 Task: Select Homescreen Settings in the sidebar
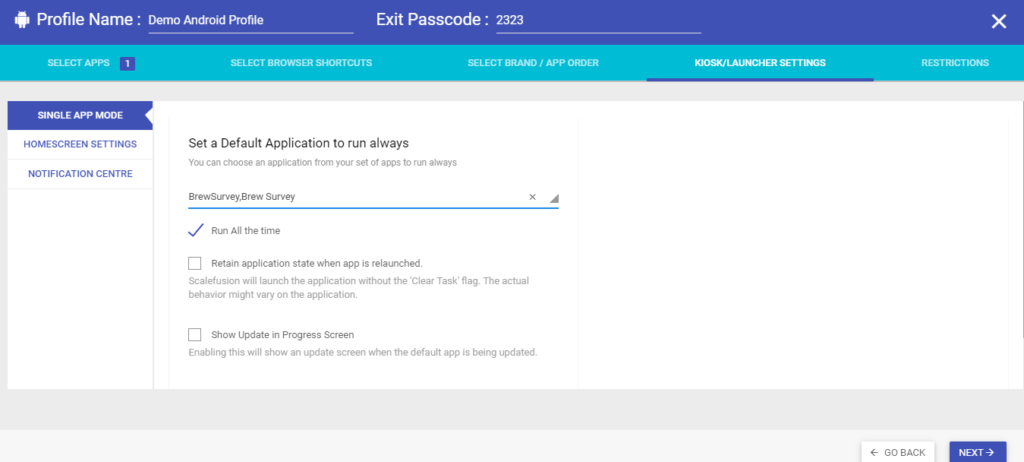pos(80,144)
